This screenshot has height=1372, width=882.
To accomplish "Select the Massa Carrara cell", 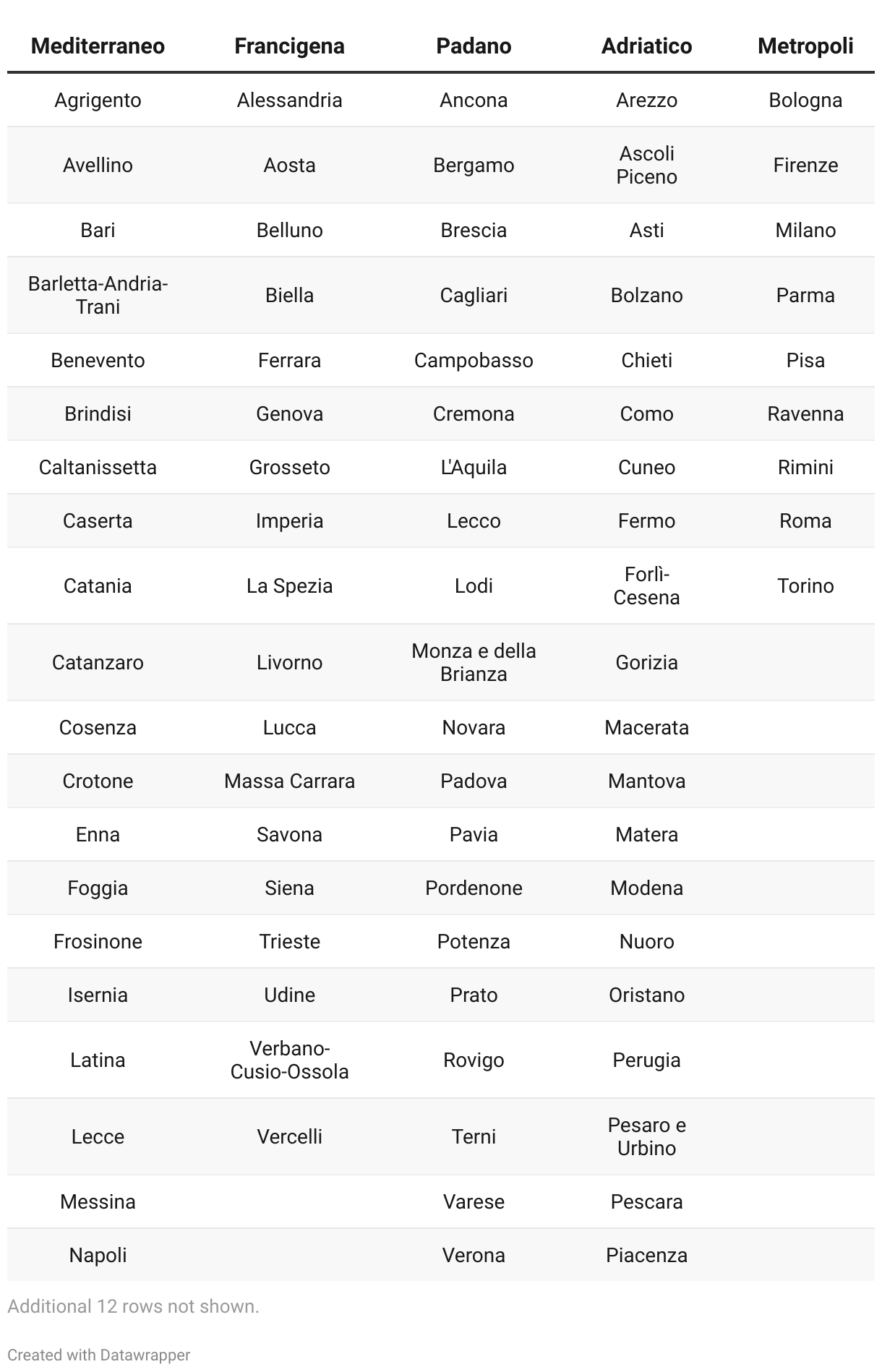I will coord(289,781).
